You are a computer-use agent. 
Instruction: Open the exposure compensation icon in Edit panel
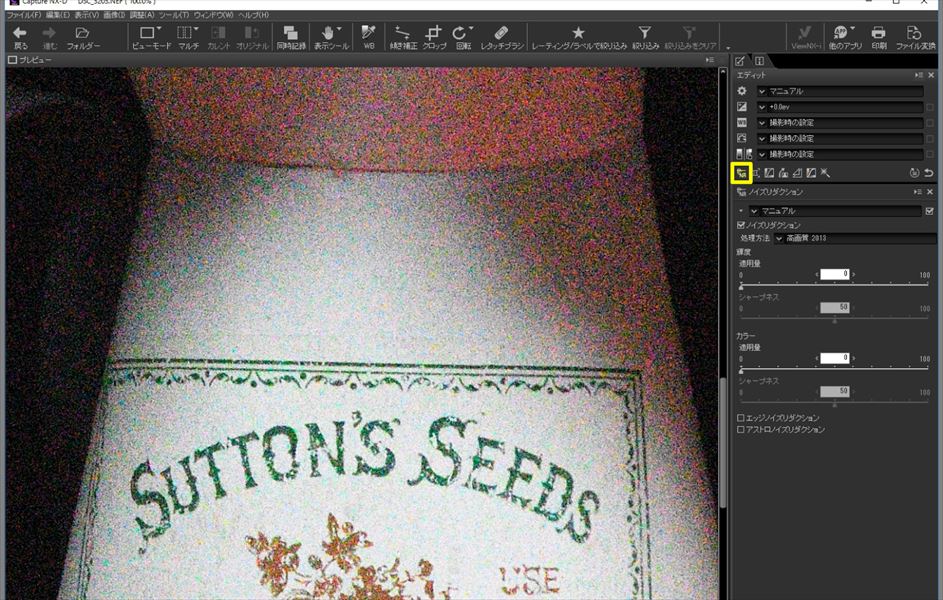(742, 106)
